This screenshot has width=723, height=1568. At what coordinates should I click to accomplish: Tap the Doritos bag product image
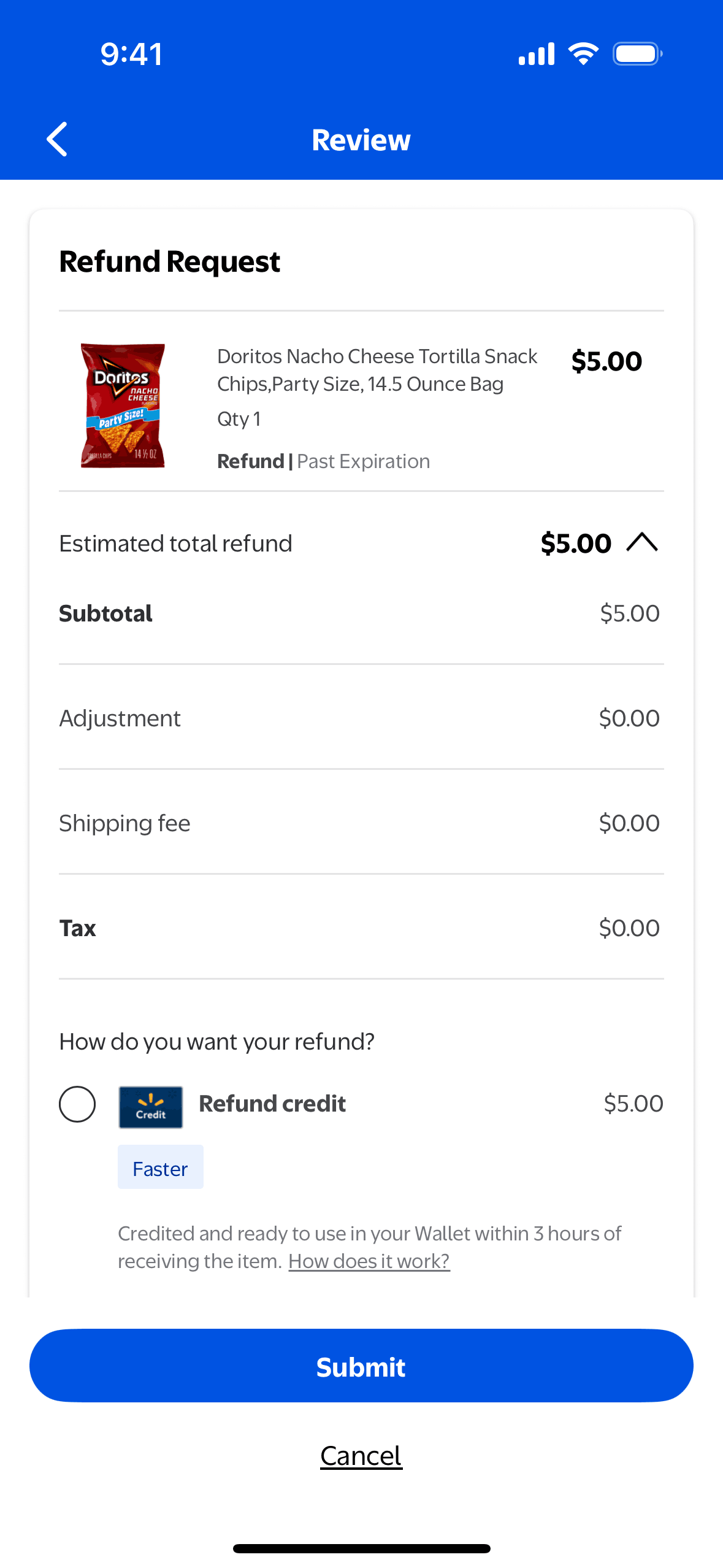[123, 405]
